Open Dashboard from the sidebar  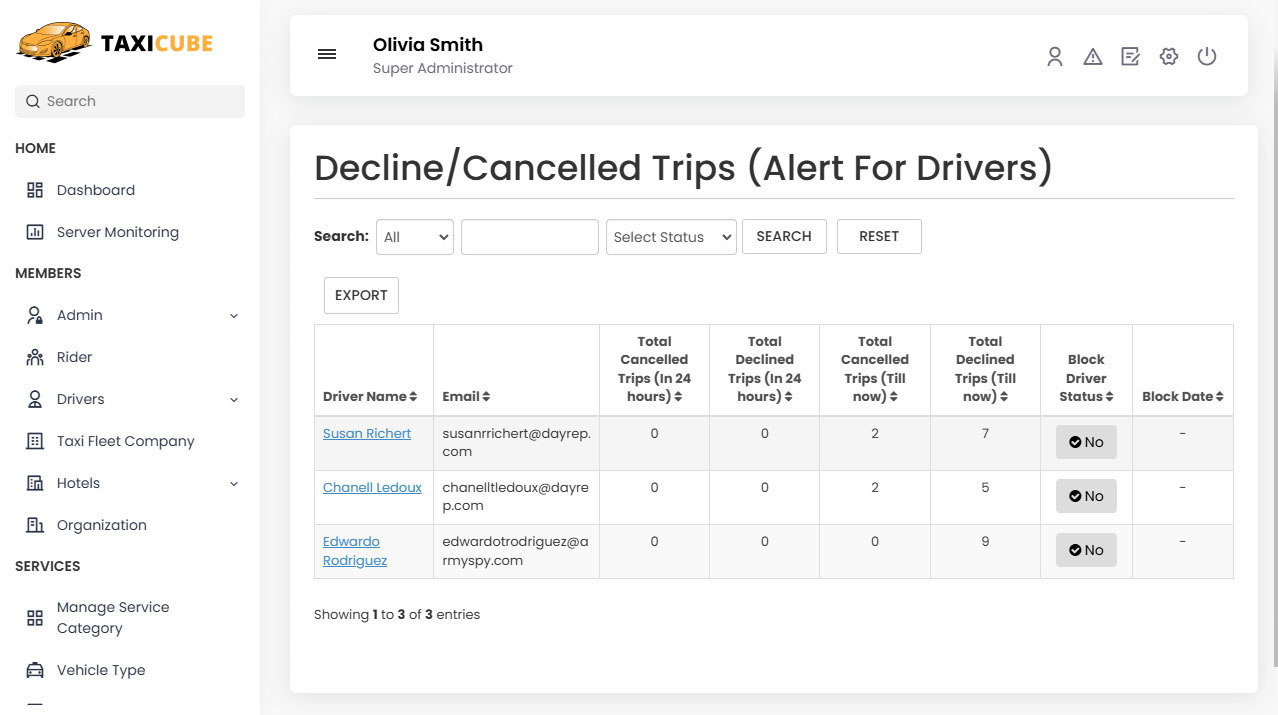click(x=95, y=190)
